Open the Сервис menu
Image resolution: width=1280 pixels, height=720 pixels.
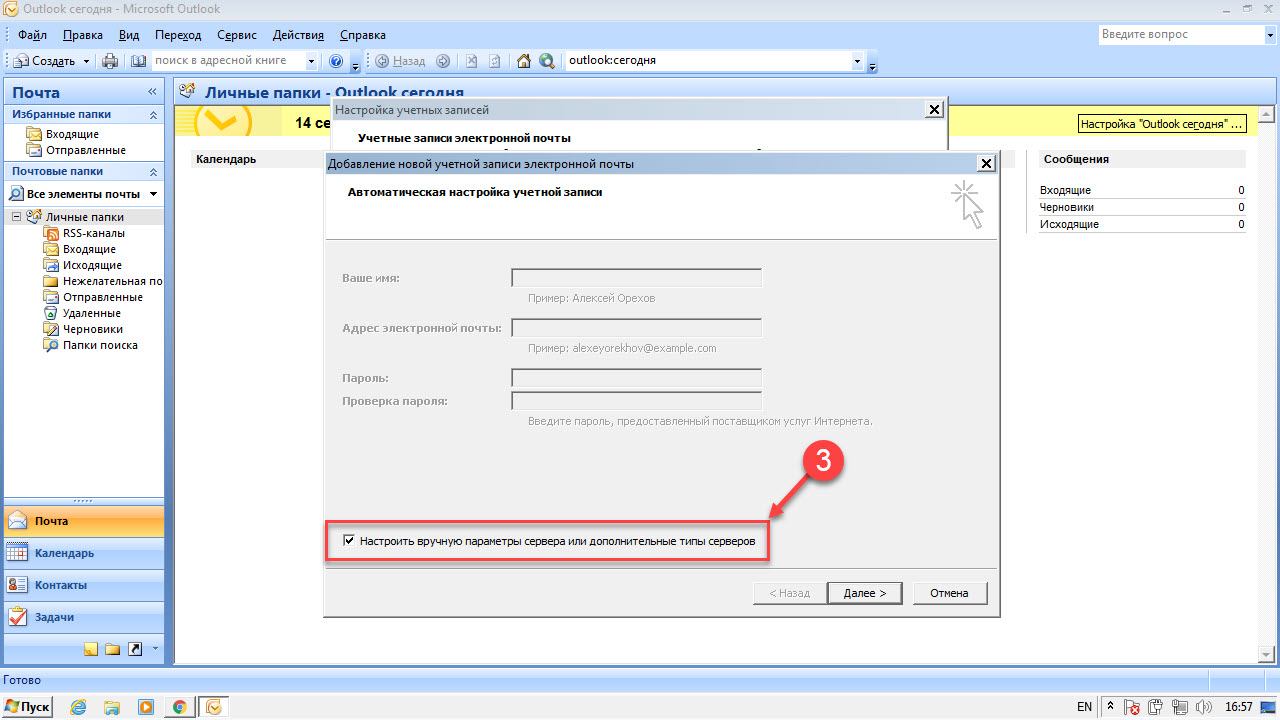[x=236, y=35]
